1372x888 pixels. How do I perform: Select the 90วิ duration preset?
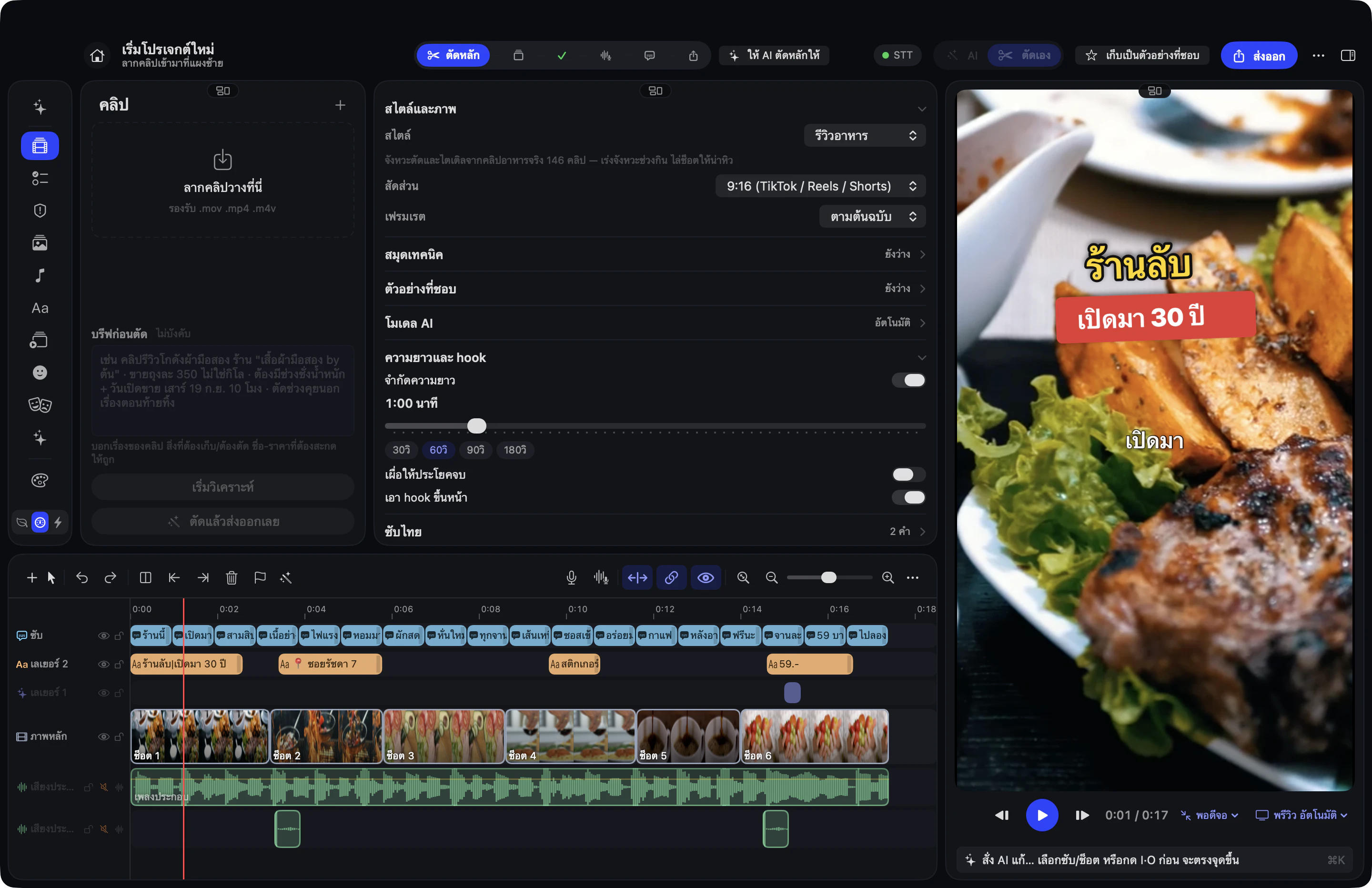click(475, 450)
